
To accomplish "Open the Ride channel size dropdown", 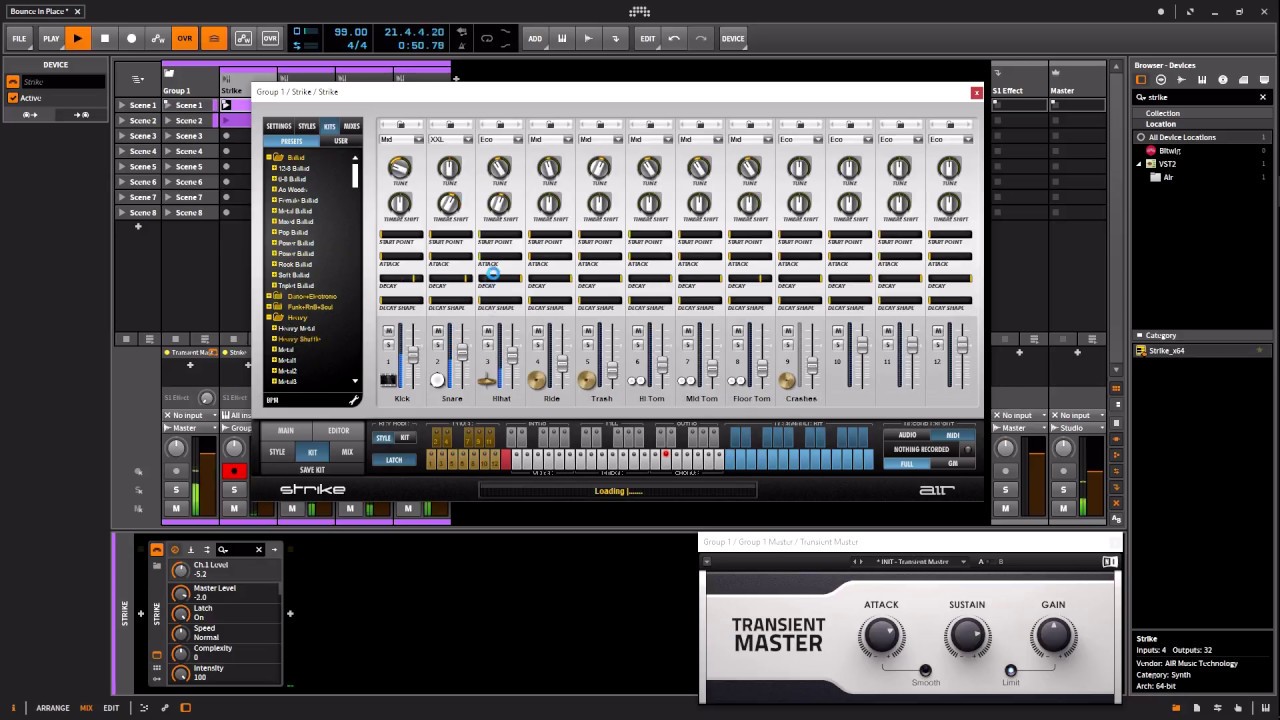I will pos(551,139).
